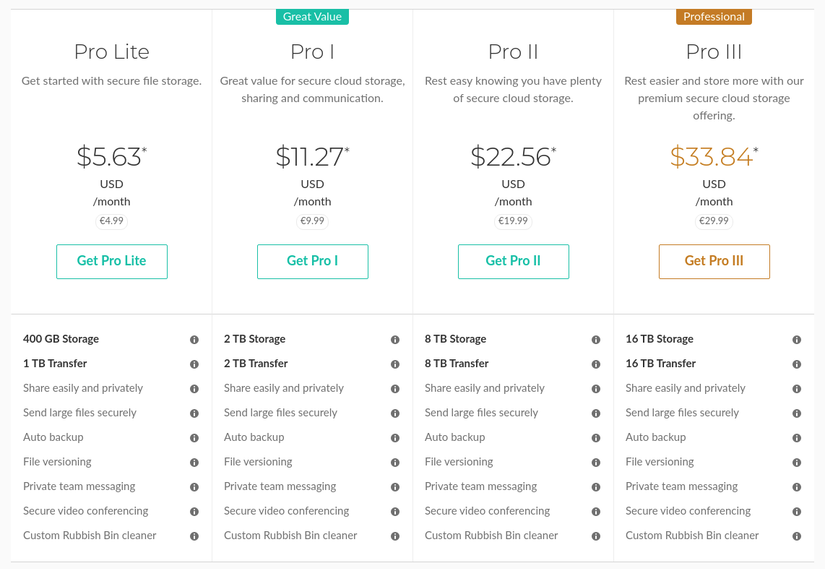Image resolution: width=825 pixels, height=569 pixels.
Task: Click info icon beside 400 GB Storage
Action: click(x=194, y=340)
